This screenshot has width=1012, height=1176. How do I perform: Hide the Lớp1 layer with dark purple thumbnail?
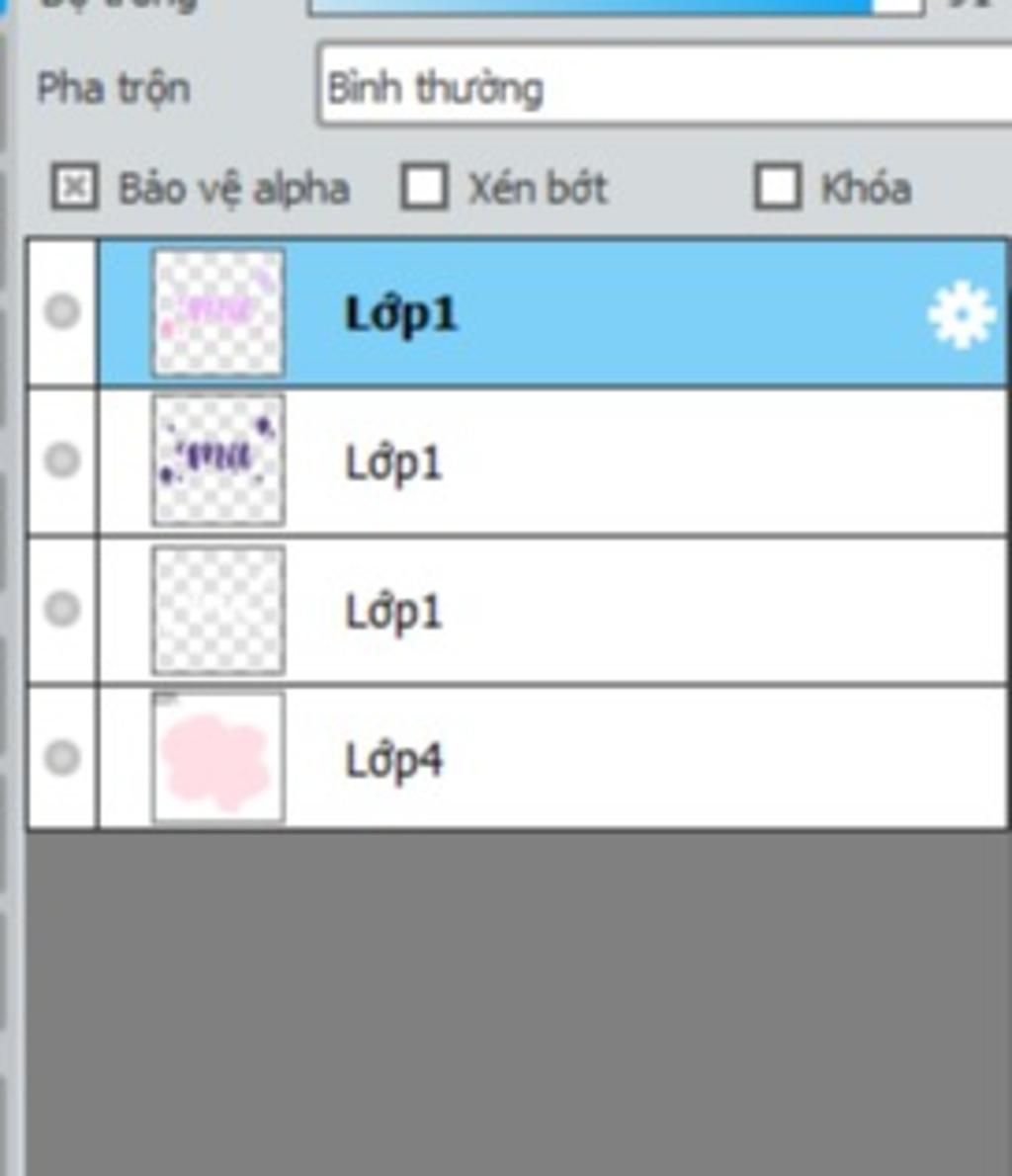[x=62, y=460]
